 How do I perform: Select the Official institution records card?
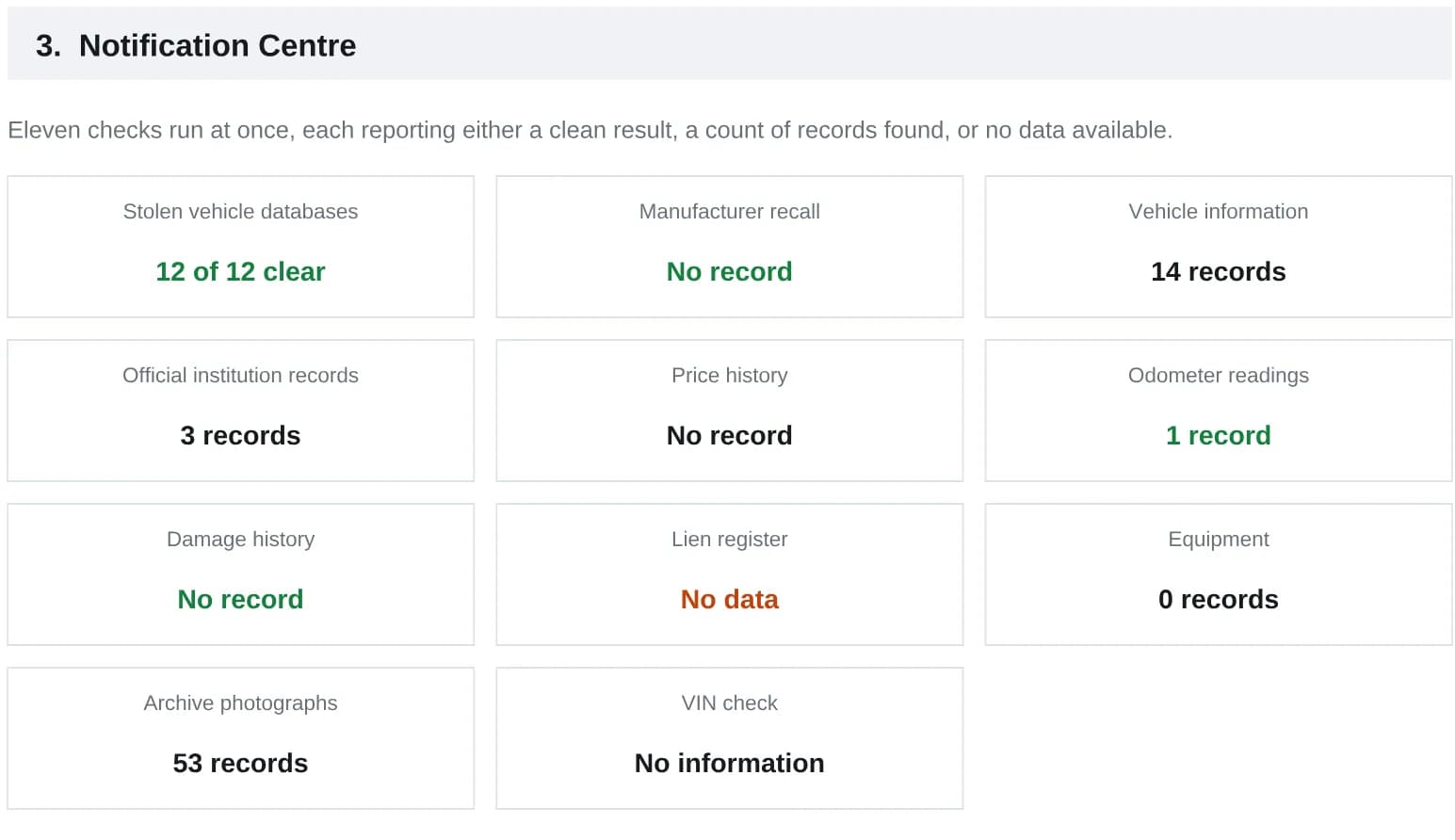[240, 411]
